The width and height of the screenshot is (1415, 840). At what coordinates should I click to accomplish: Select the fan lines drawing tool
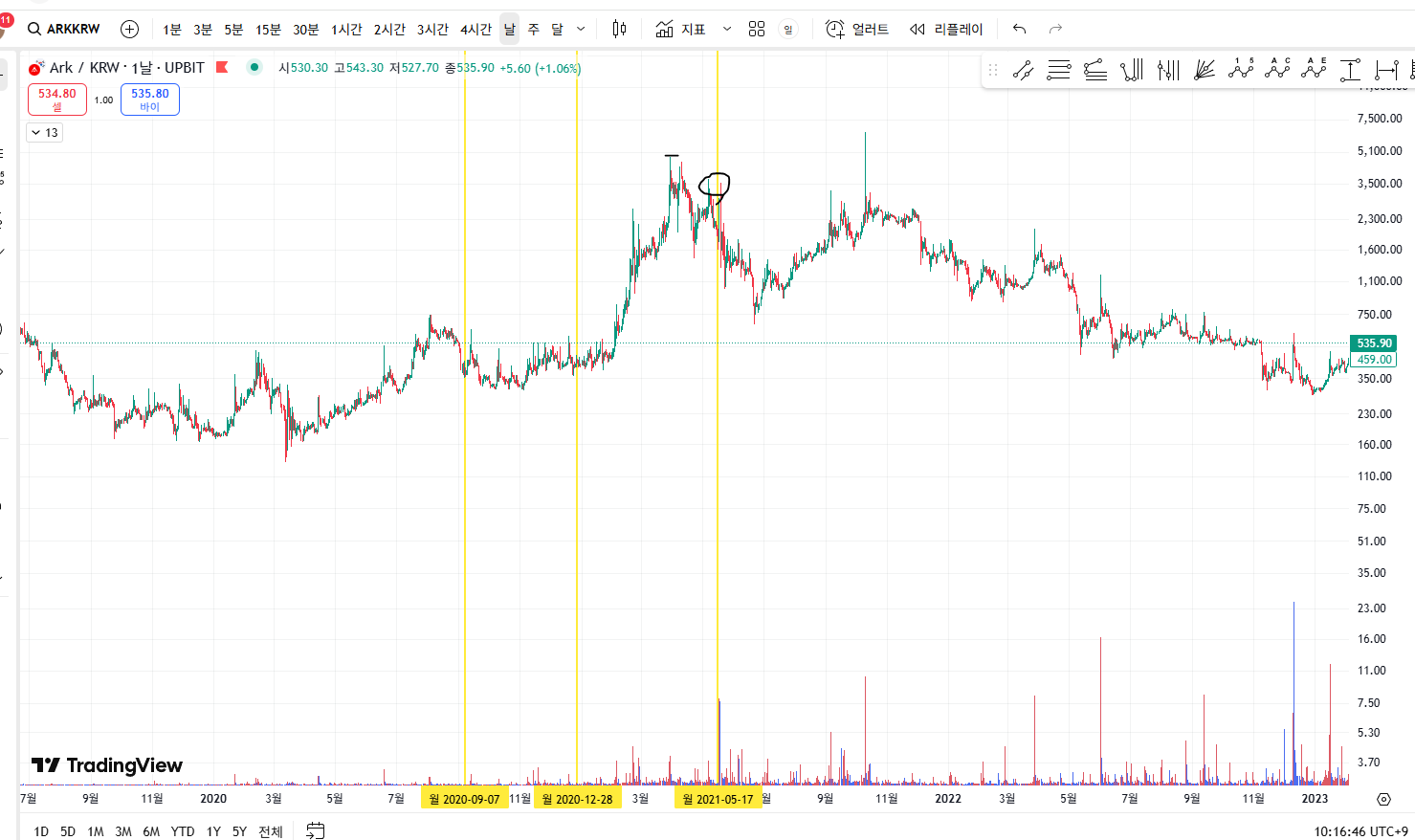pyautogui.click(x=1205, y=70)
